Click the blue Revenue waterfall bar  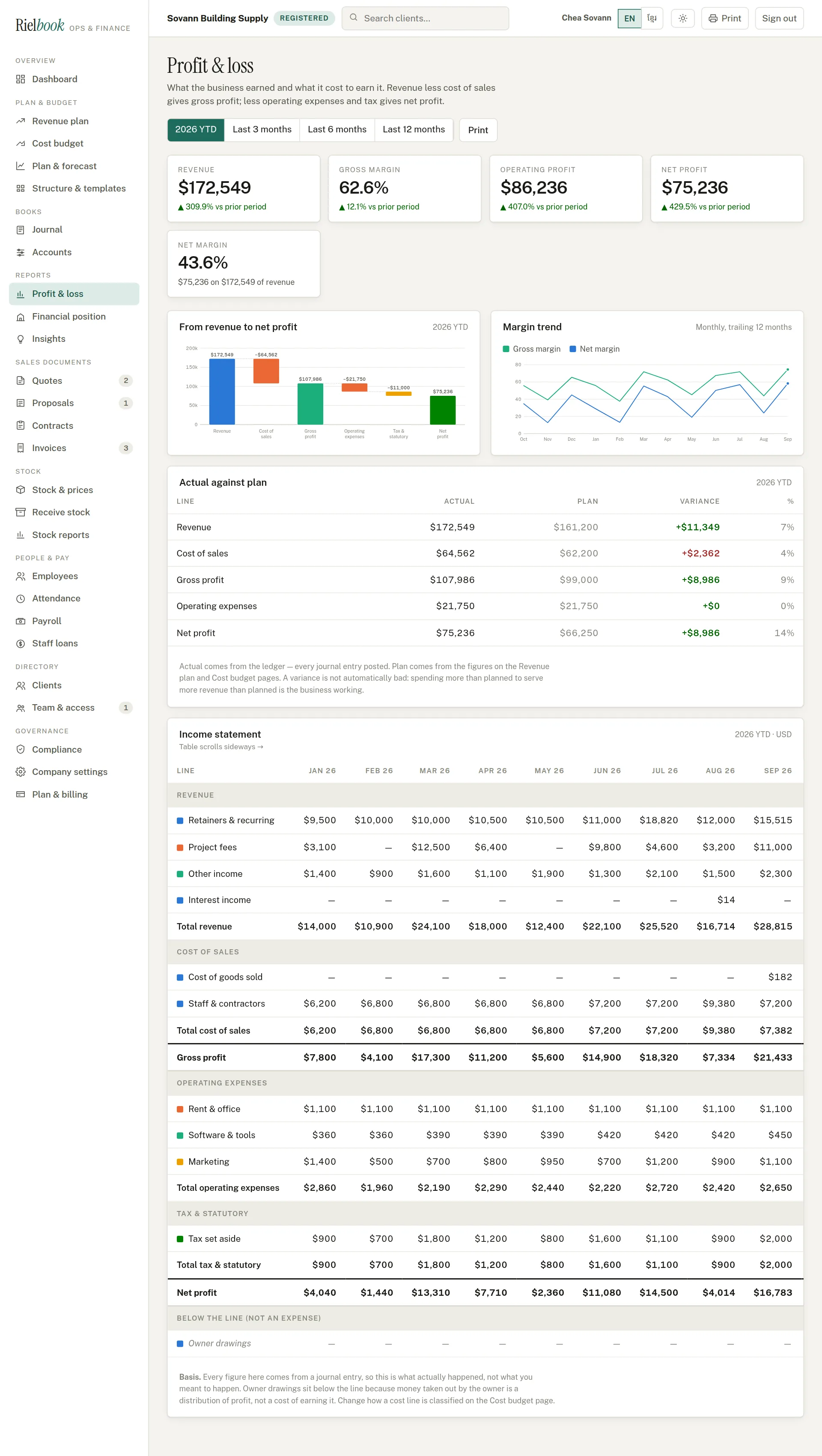pyautogui.click(x=222, y=391)
